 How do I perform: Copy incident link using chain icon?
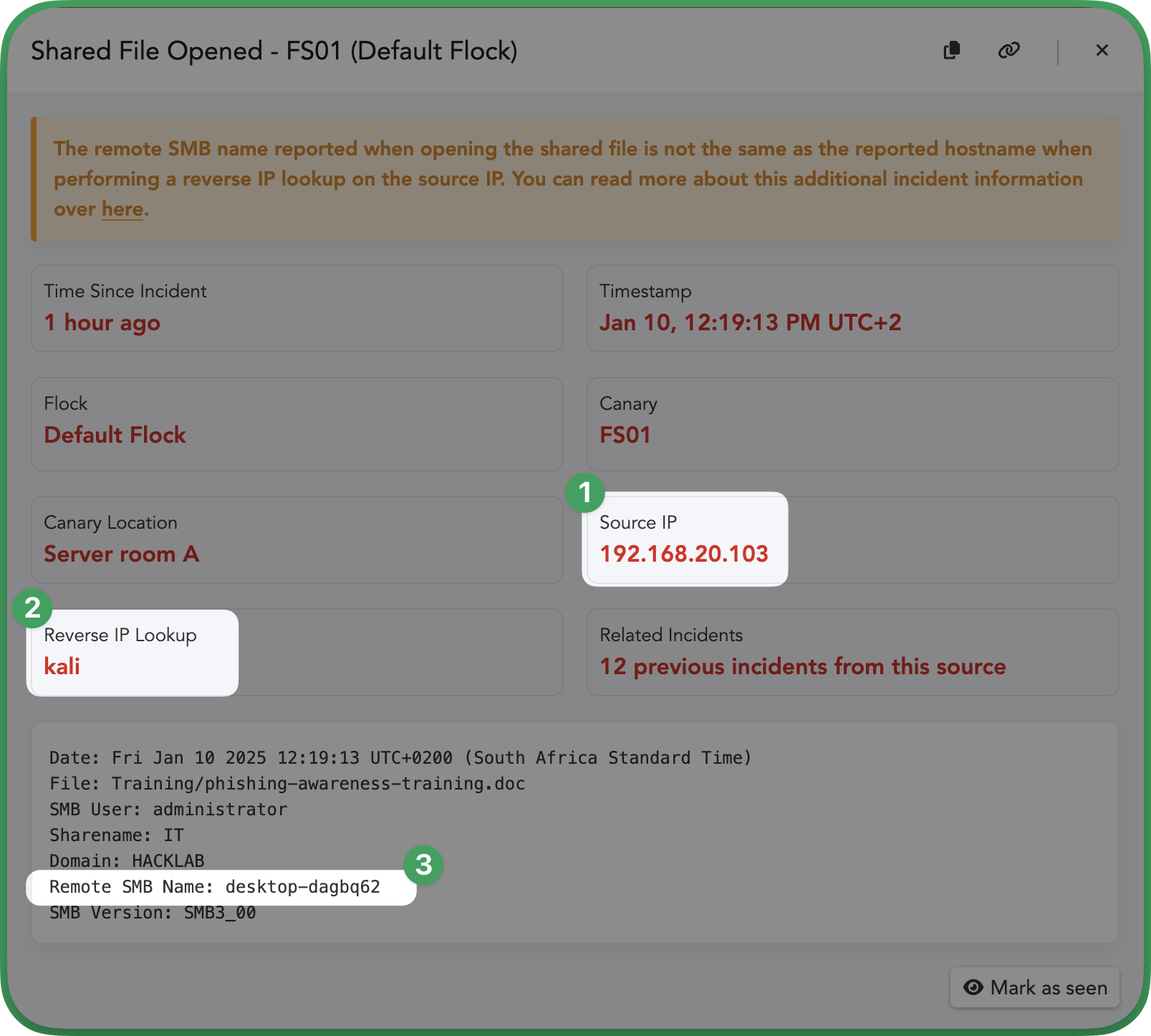coord(1009,50)
